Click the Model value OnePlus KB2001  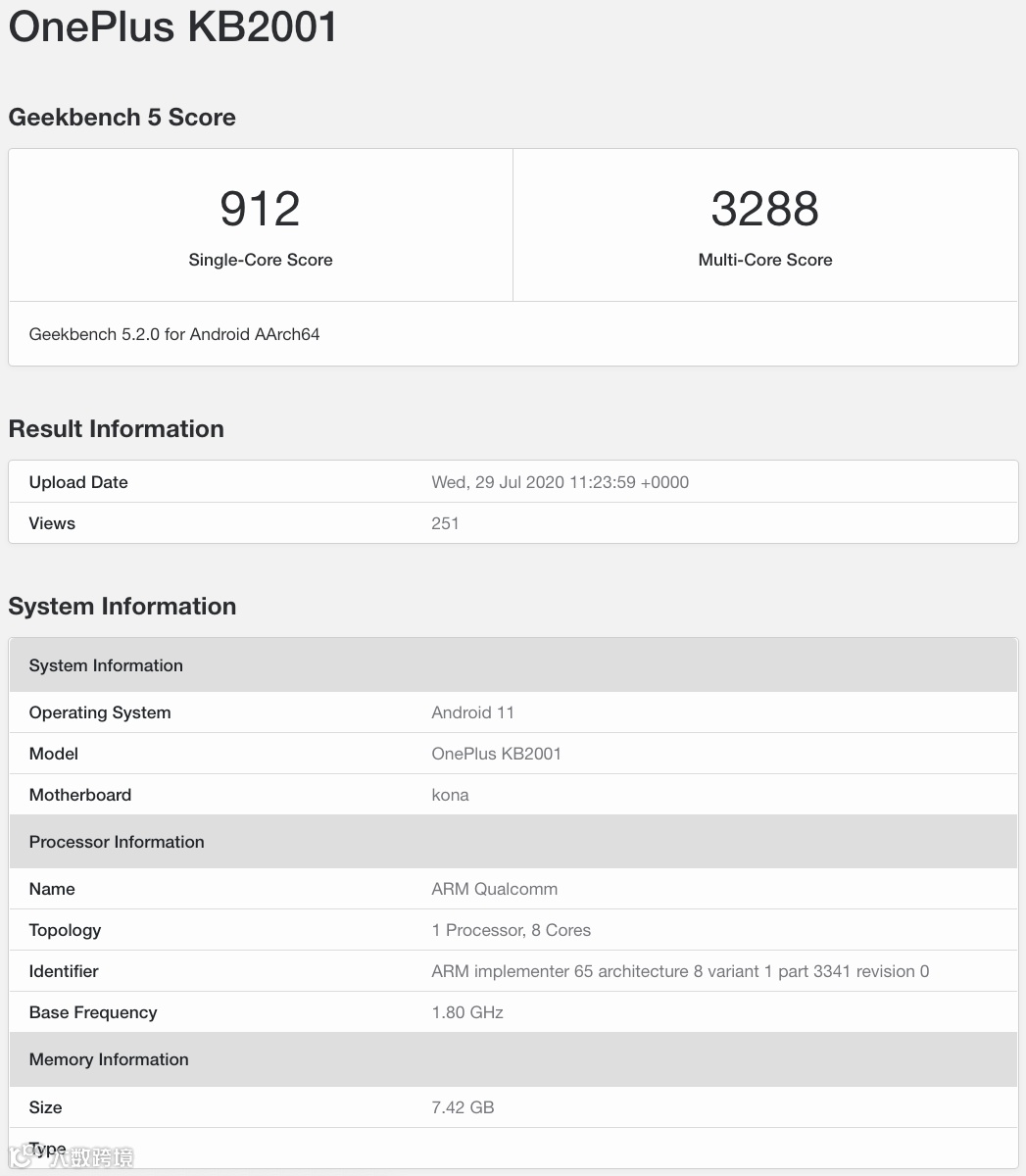tap(496, 754)
